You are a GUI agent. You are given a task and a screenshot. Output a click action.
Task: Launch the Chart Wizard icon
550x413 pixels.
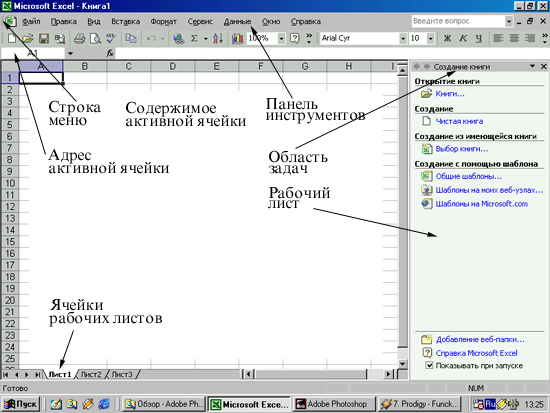tap(237, 38)
